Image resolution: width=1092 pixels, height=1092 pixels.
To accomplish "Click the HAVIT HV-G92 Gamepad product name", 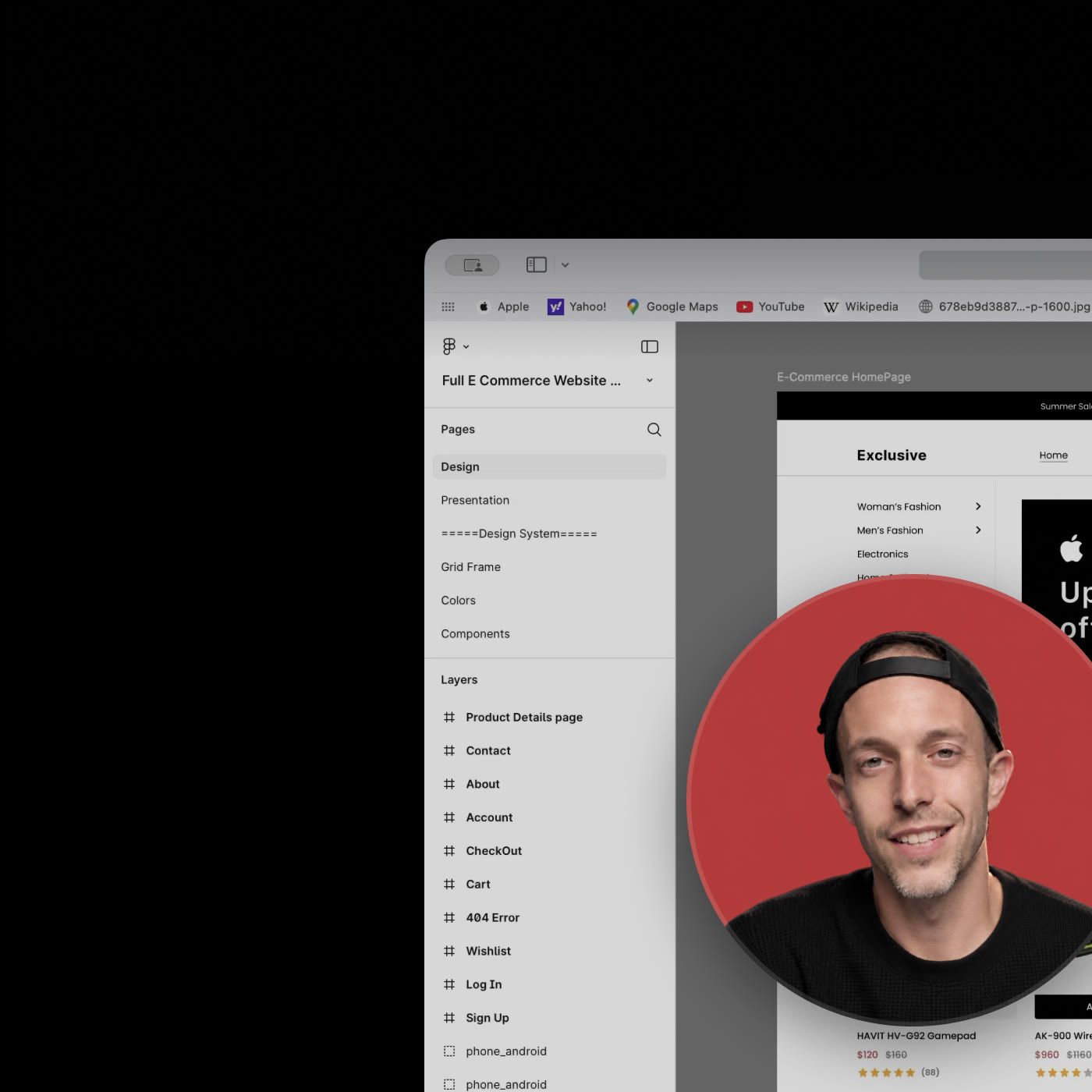I will click(x=916, y=1036).
